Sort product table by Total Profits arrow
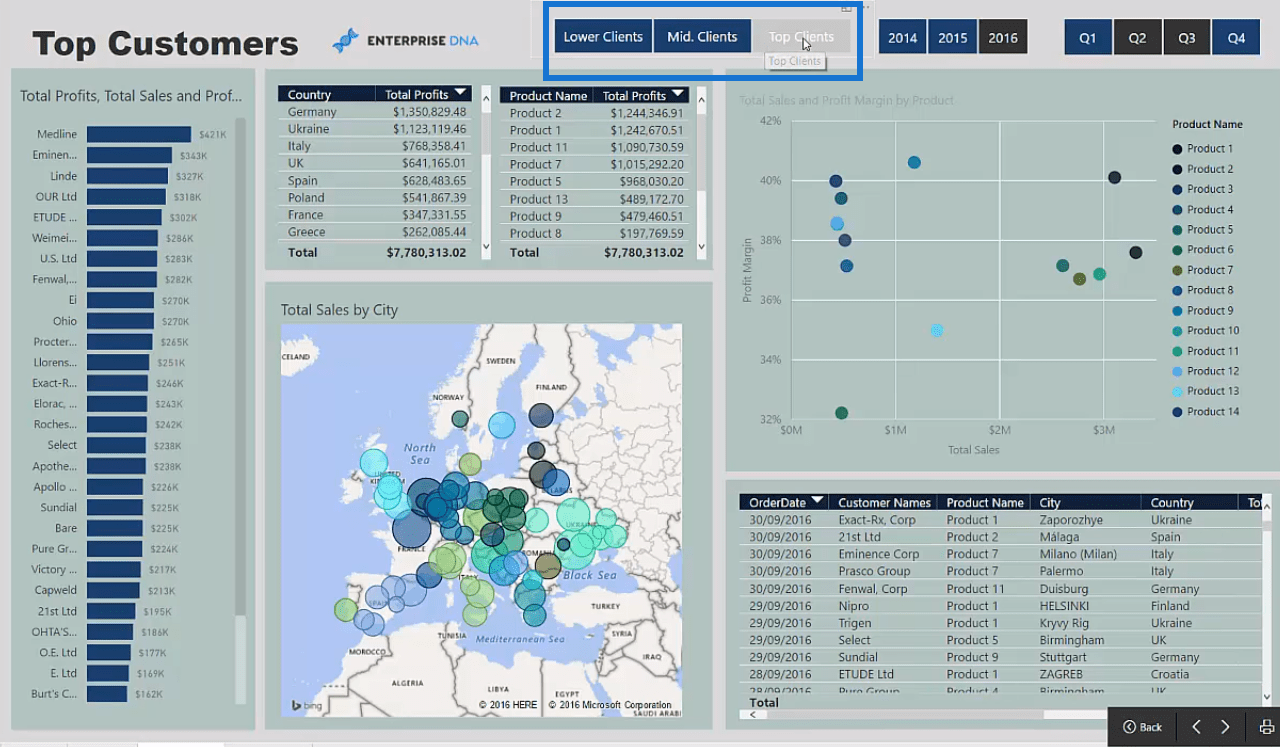 click(678, 93)
